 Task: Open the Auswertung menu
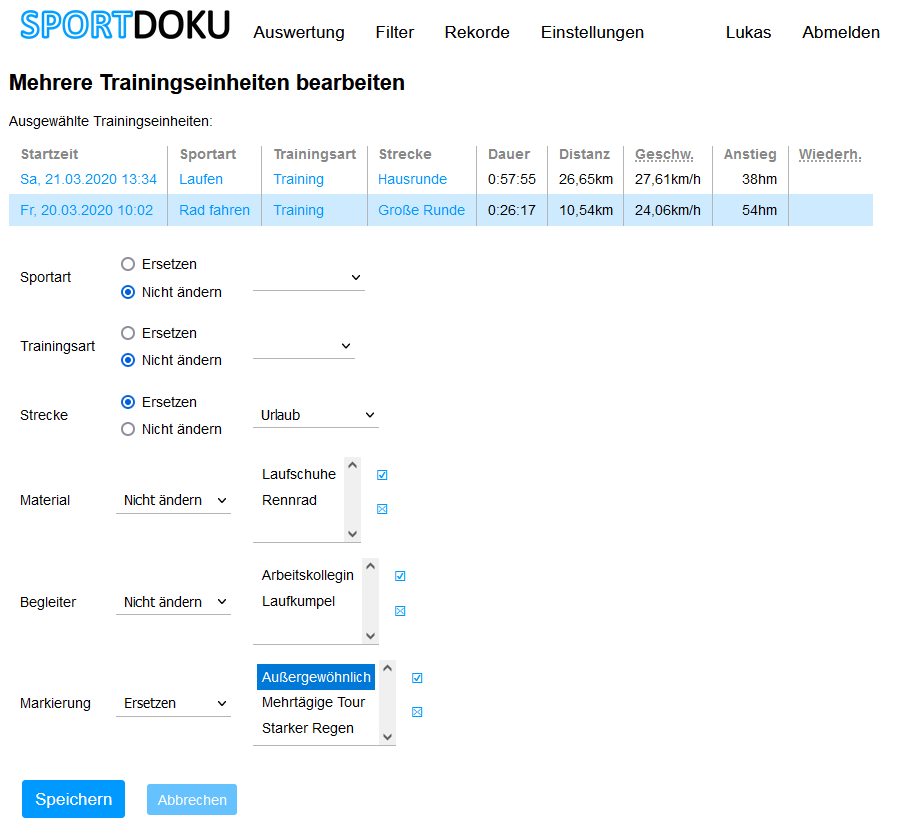click(x=299, y=32)
